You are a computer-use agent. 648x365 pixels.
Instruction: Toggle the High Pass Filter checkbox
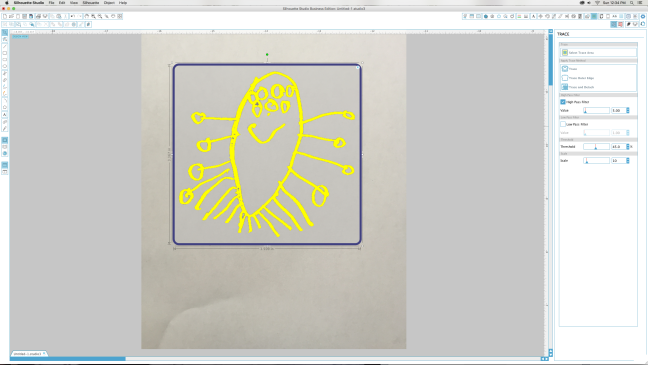(x=563, y=102)
